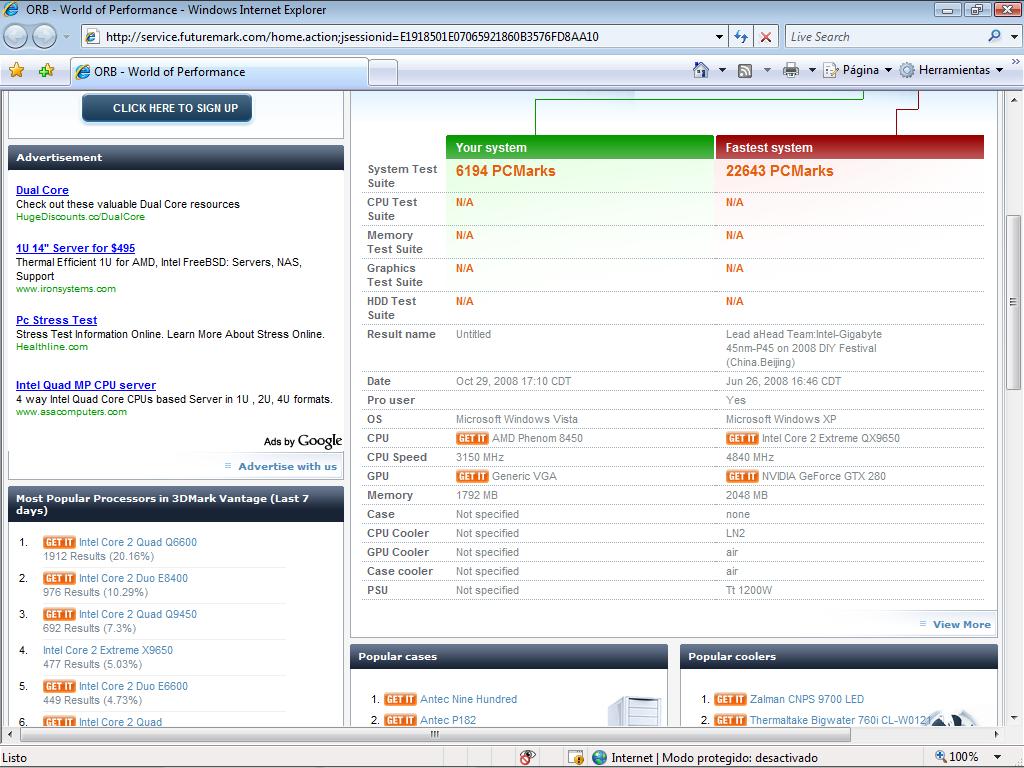Click the Internet protected mode status text
The image size is (1024, 768).
coord(714,758)
